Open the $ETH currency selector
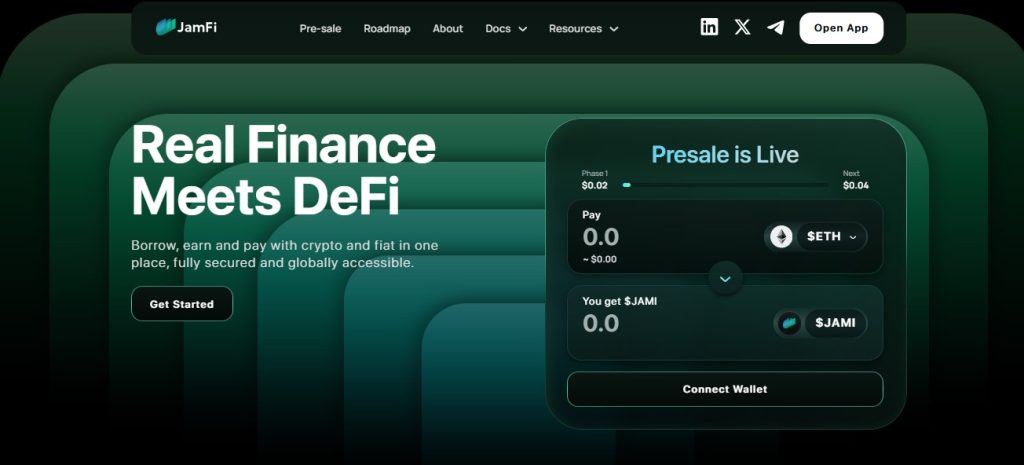Image resolution: width=1024 pixels, height=465 pixels. pyautogui.click(x=831, y=237)
